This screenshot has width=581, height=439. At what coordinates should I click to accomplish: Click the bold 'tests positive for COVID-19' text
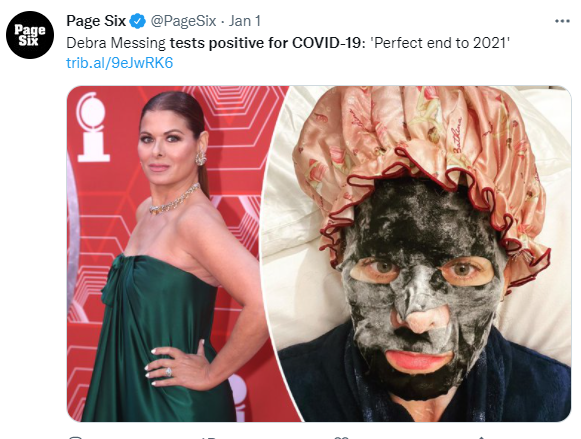point(265,43)
